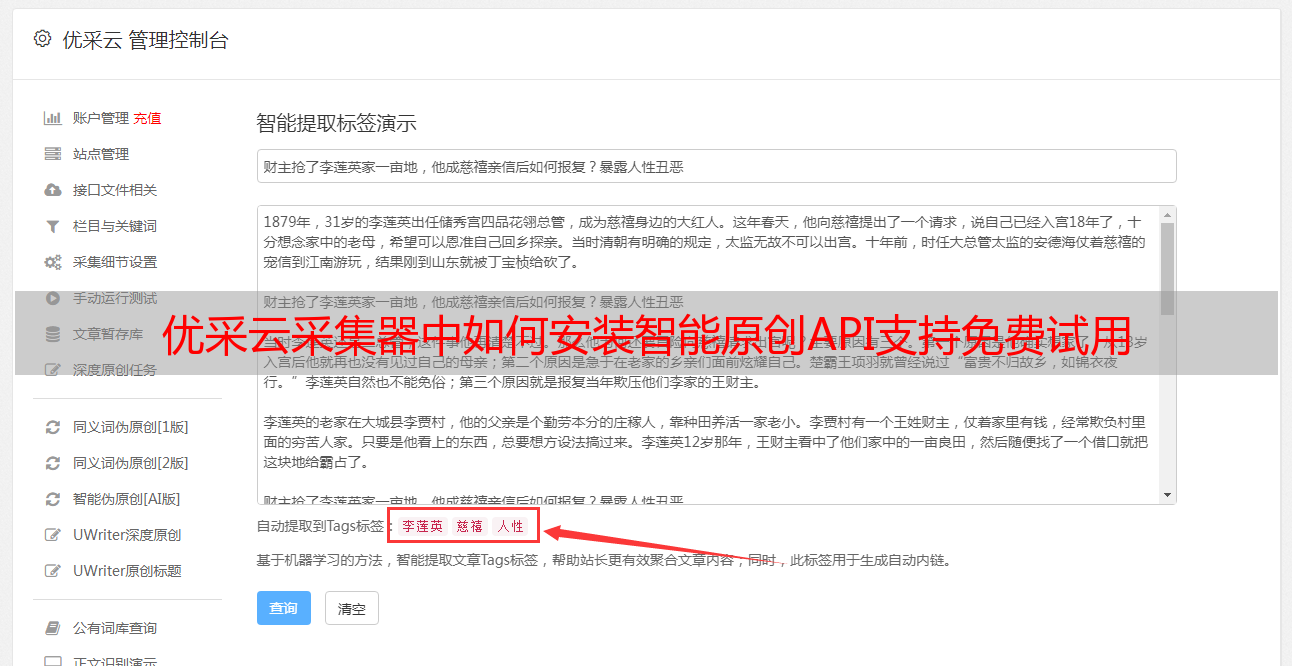Click the 优采云 管理控制台 title

click(x=145, y=40)
